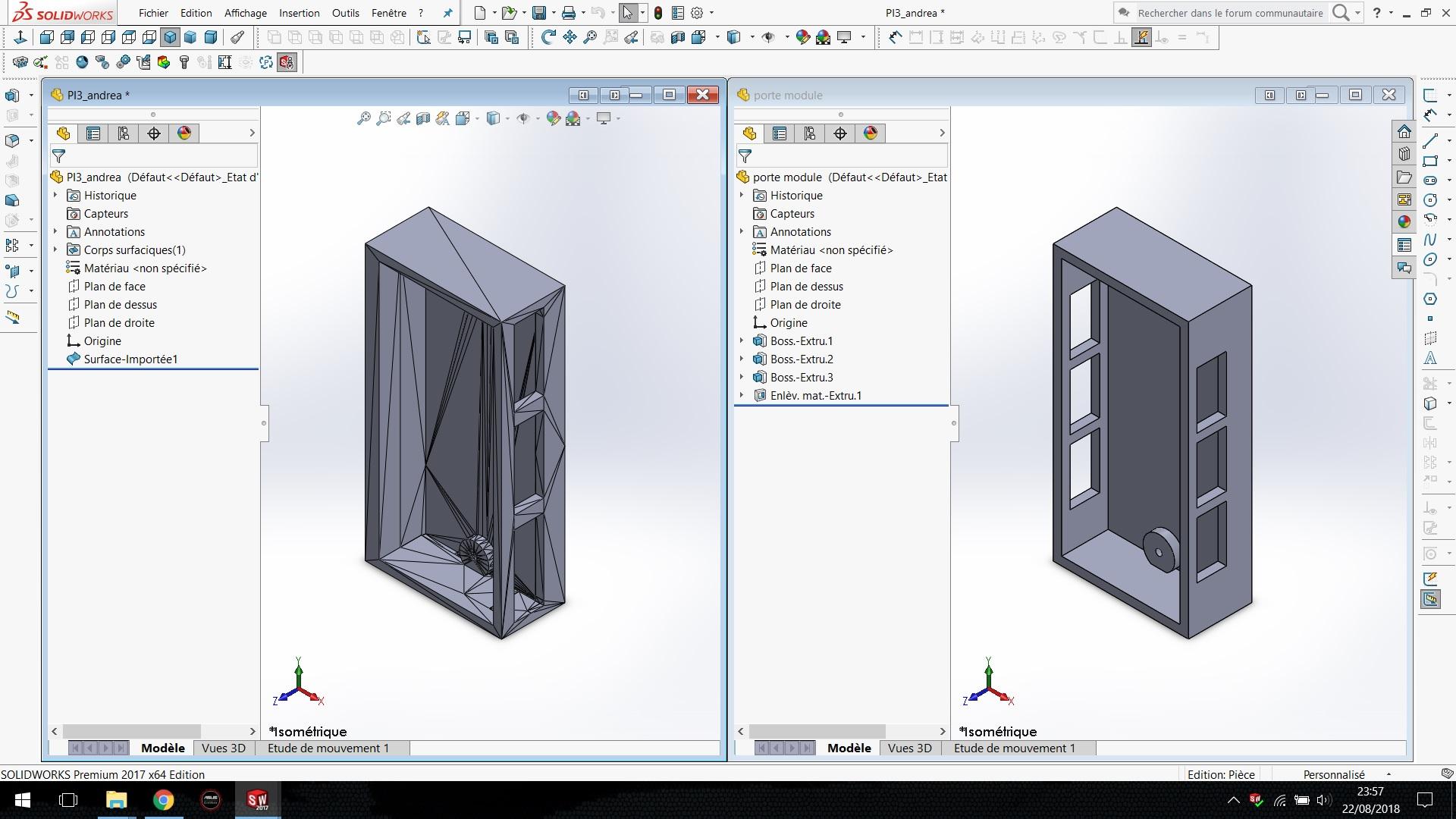Select Surface-Importée1 in feature tree
Screen dimensions: 1456x819
[130, 359]
